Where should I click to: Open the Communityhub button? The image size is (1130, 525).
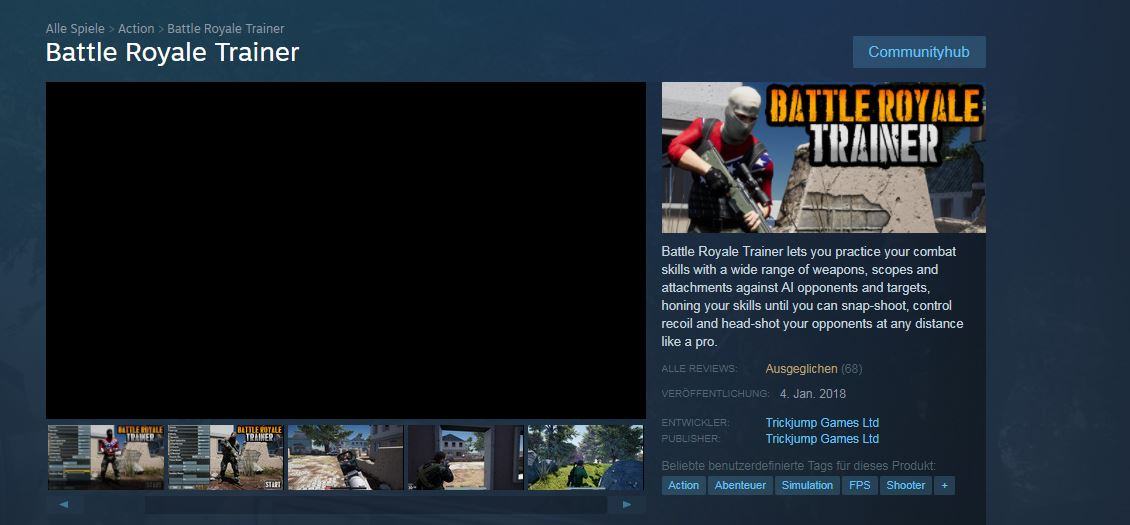(919, 52)
